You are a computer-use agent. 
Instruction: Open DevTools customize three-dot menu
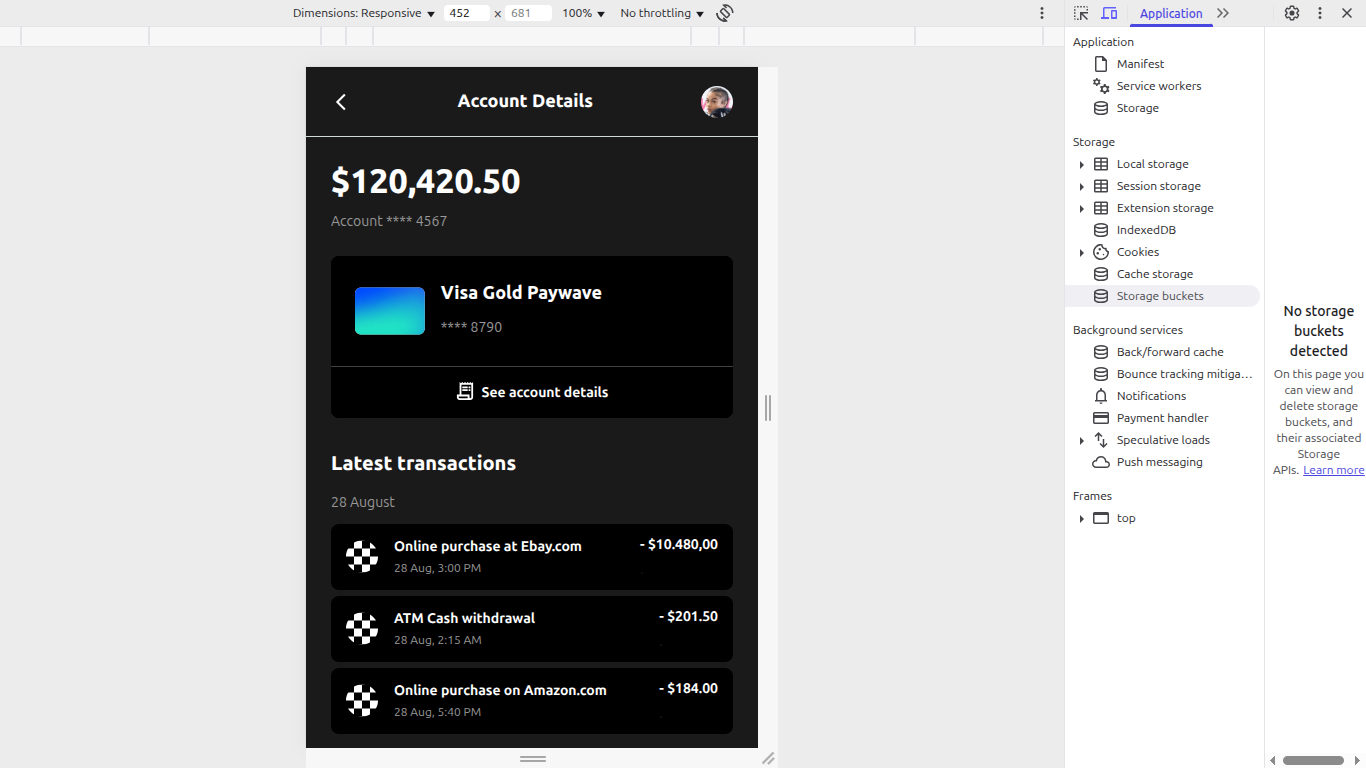coord(1320,13)
